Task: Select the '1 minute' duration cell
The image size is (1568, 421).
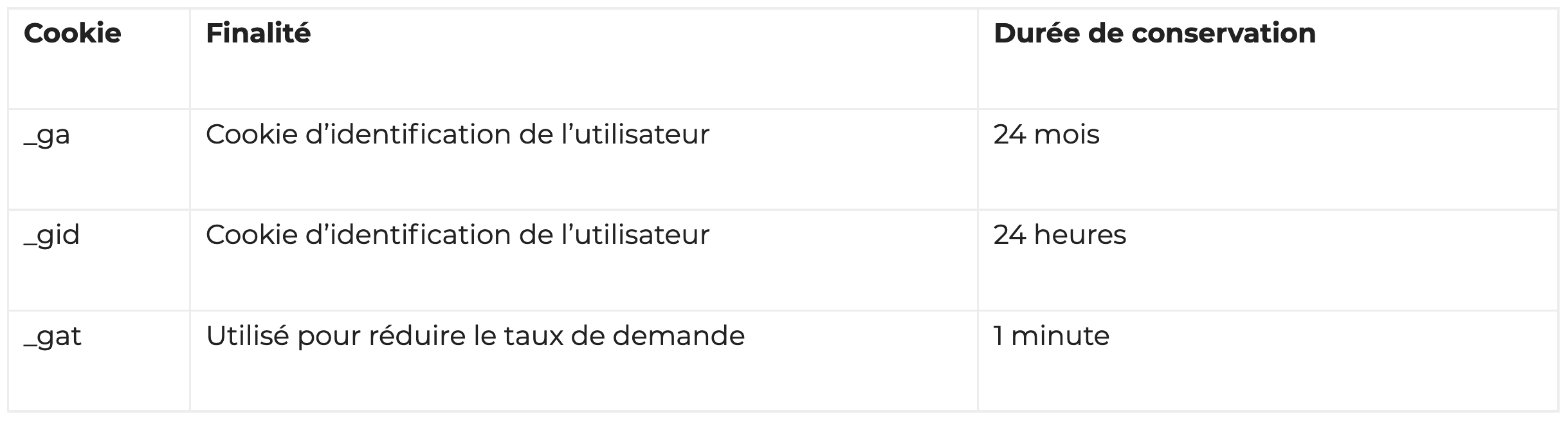Action: click(1267, 361)
